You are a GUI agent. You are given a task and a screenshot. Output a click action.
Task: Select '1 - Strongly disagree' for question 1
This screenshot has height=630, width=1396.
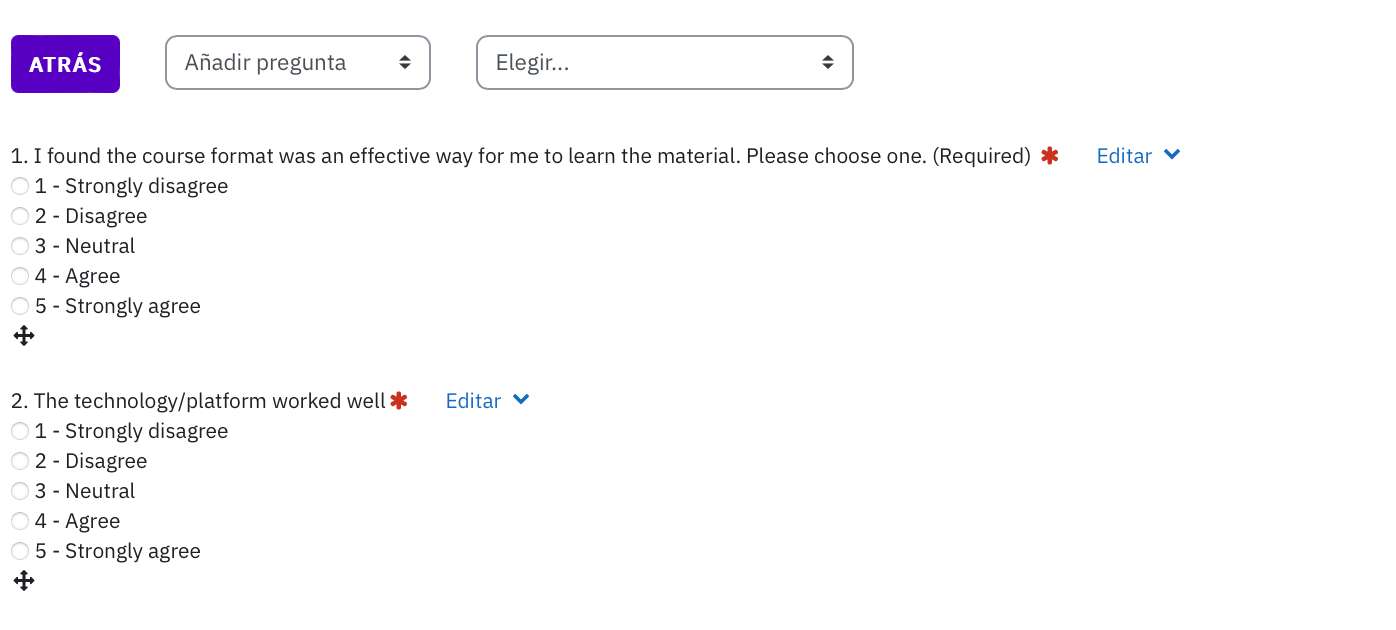tap(20, 186)
